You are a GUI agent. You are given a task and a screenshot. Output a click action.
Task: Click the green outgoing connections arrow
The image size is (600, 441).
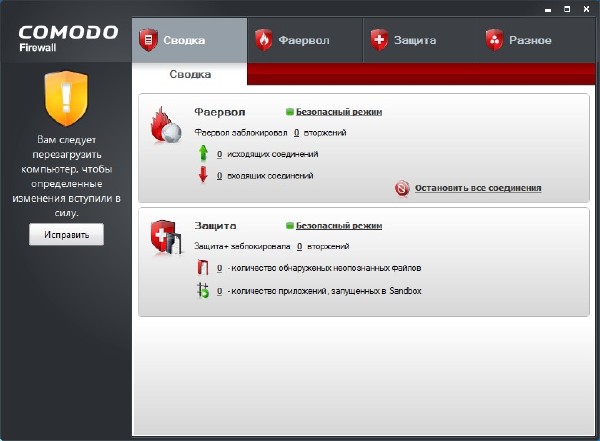[202, 154]
